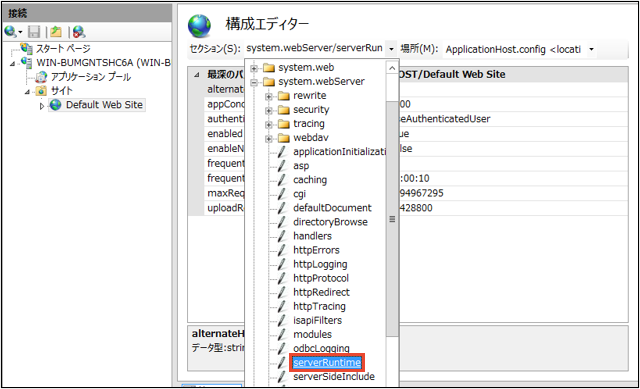Select the uploadR property row

tap(225, 208)
